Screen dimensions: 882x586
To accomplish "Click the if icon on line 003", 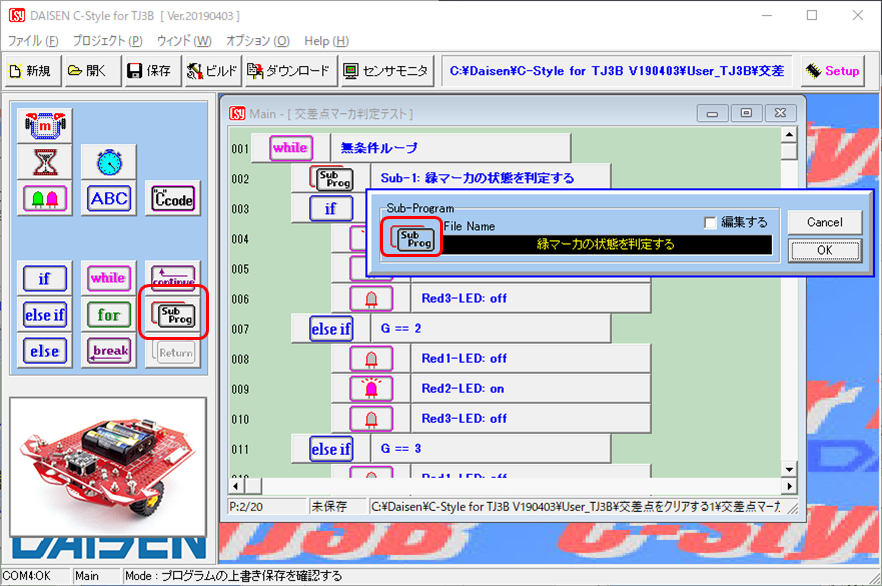I will pos(331,209).
